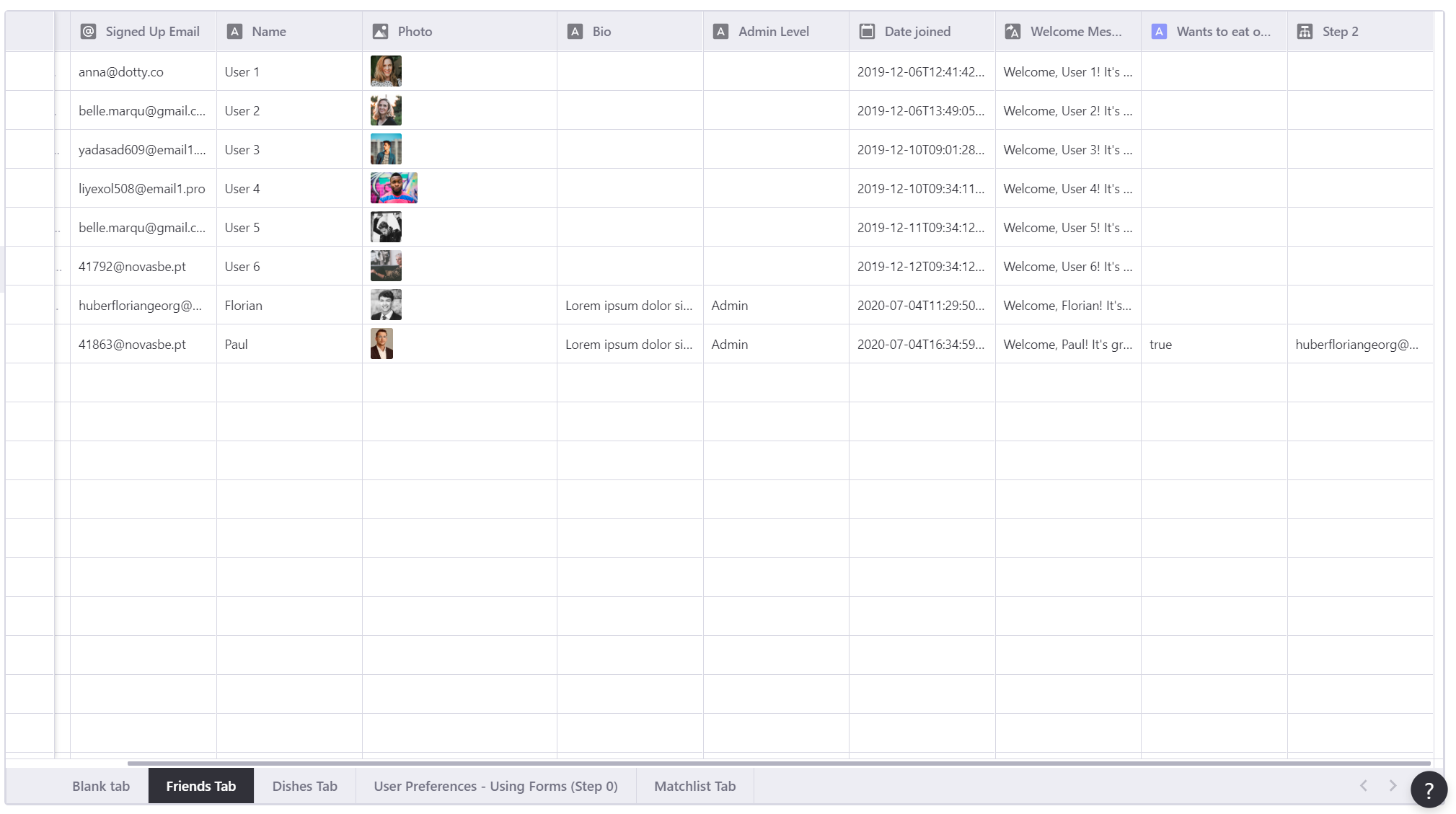Click the text-type icon beside the Name column

pos(234,32)
